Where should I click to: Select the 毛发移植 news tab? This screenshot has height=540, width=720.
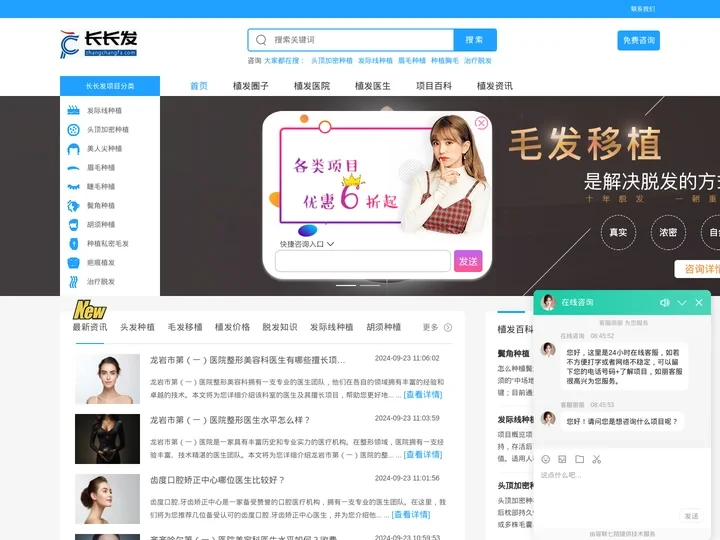pyautogui.click(x=185, y=327)
